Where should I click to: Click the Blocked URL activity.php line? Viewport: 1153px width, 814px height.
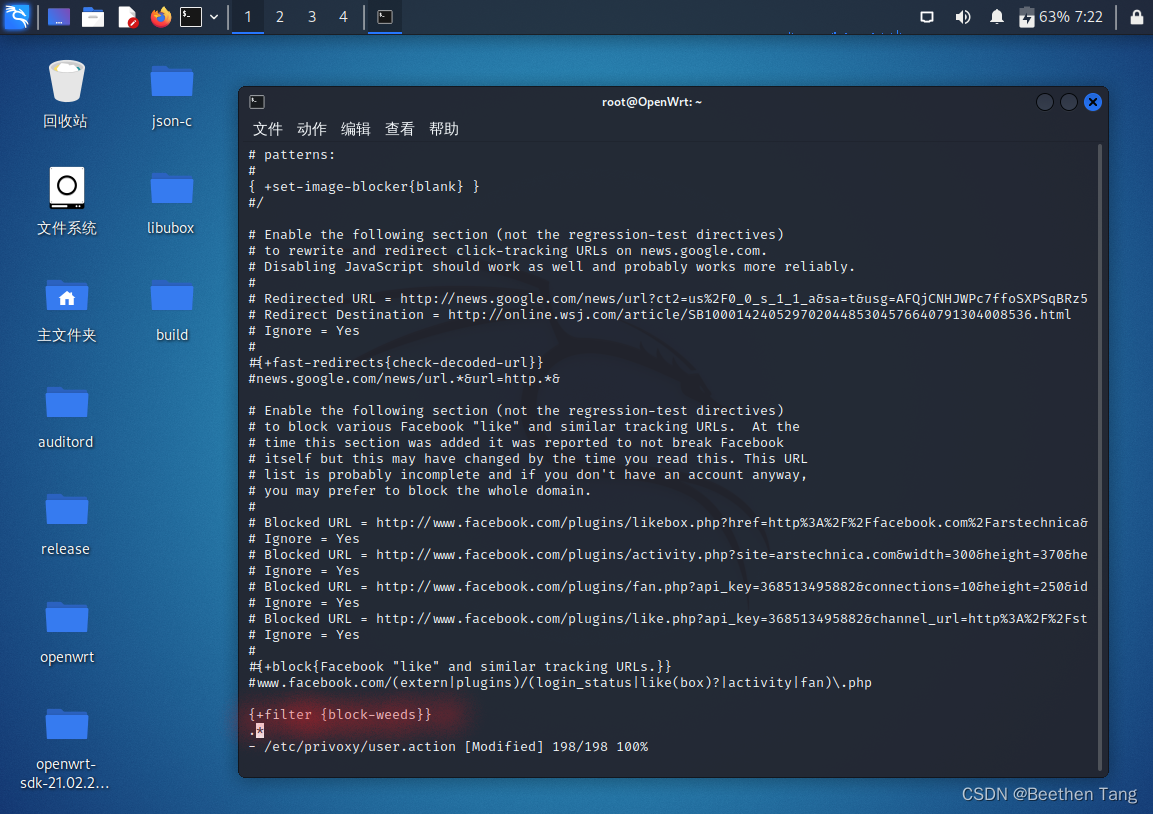pyautogui.click(x=668, y=554)
